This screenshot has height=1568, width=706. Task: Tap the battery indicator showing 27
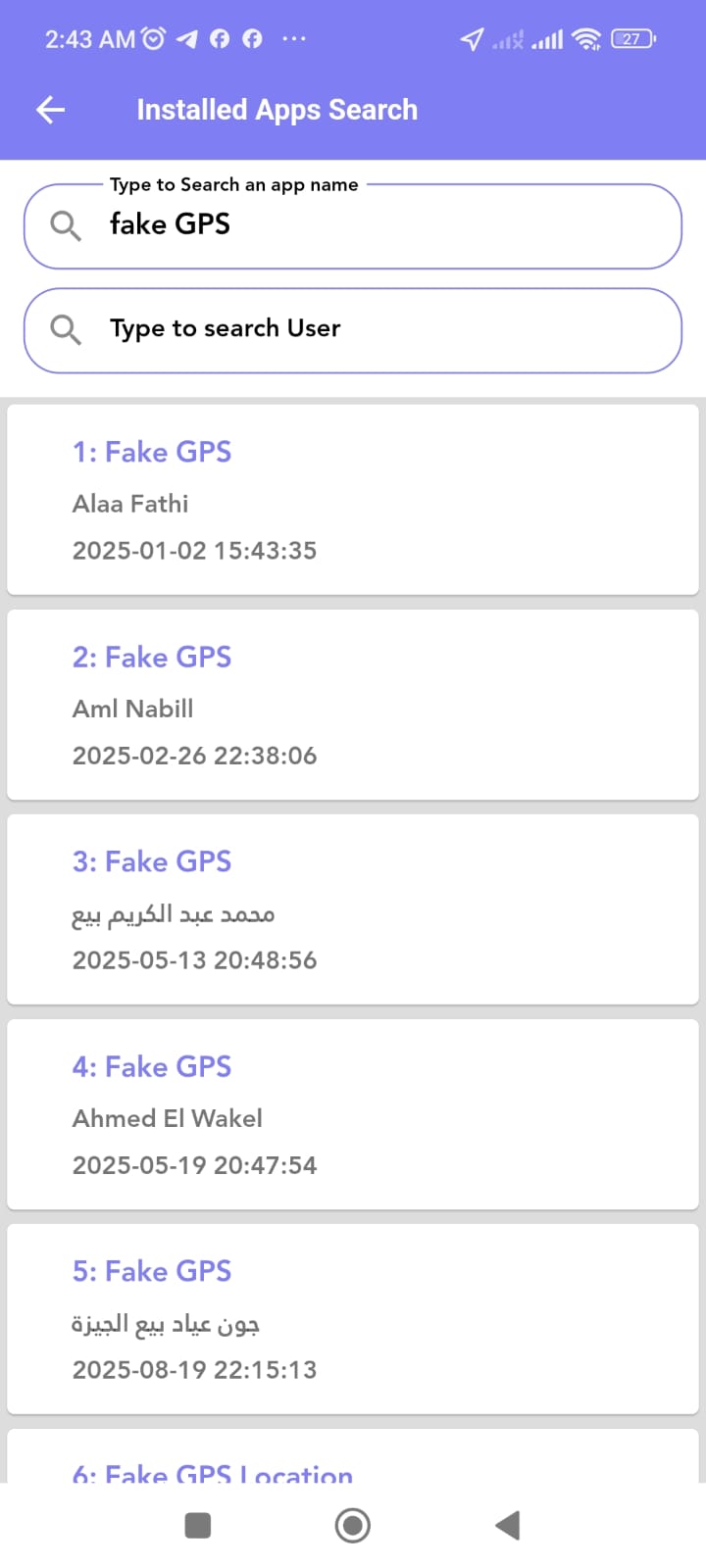coord(631,39)
